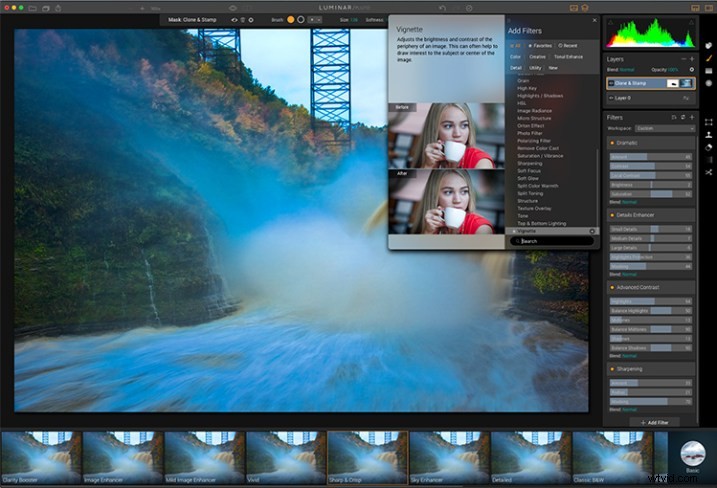Click the Add Filter button

[x=654, y=423]
